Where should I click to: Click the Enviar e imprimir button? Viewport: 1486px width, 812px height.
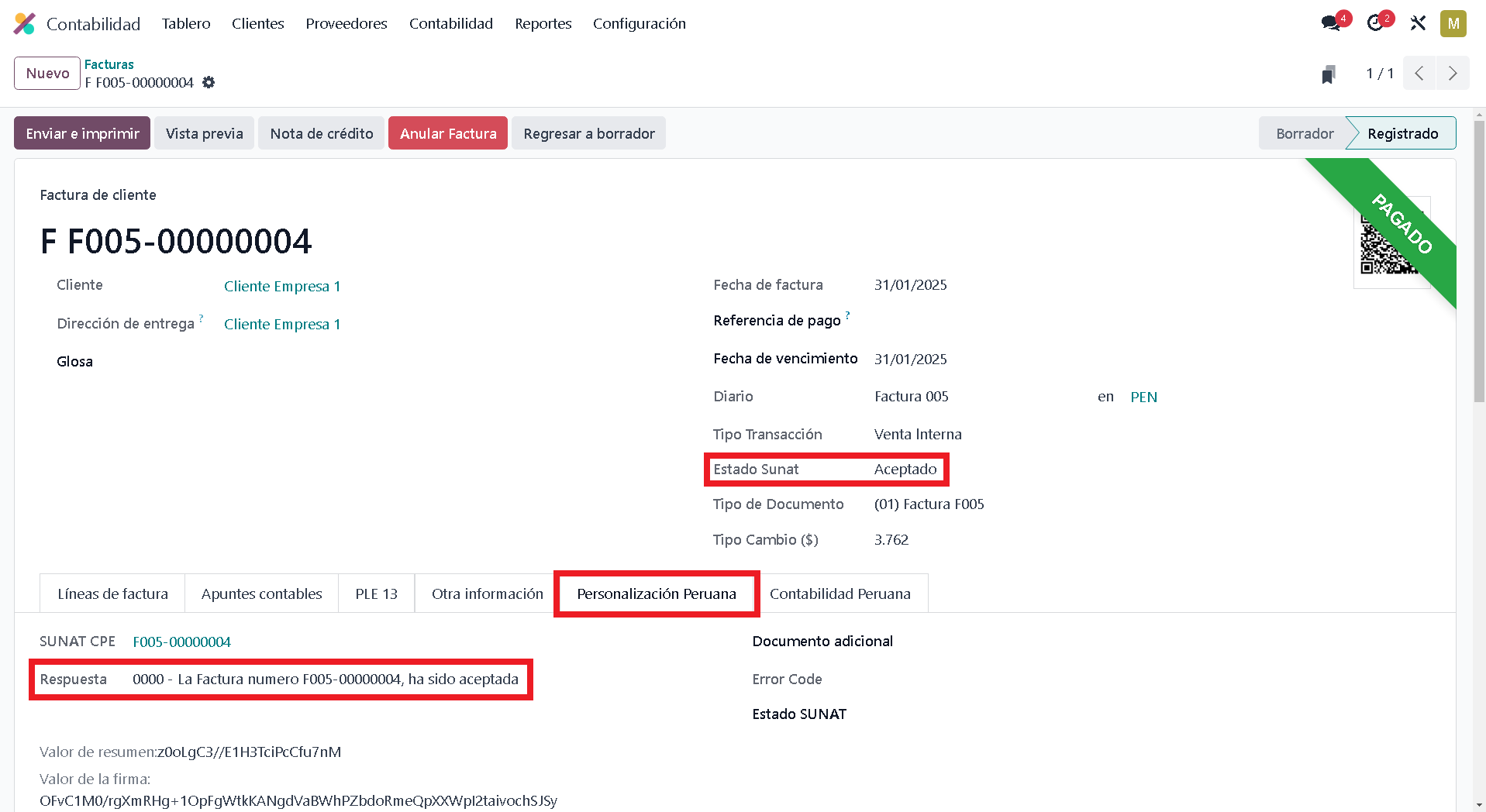(x=82, y=133)
